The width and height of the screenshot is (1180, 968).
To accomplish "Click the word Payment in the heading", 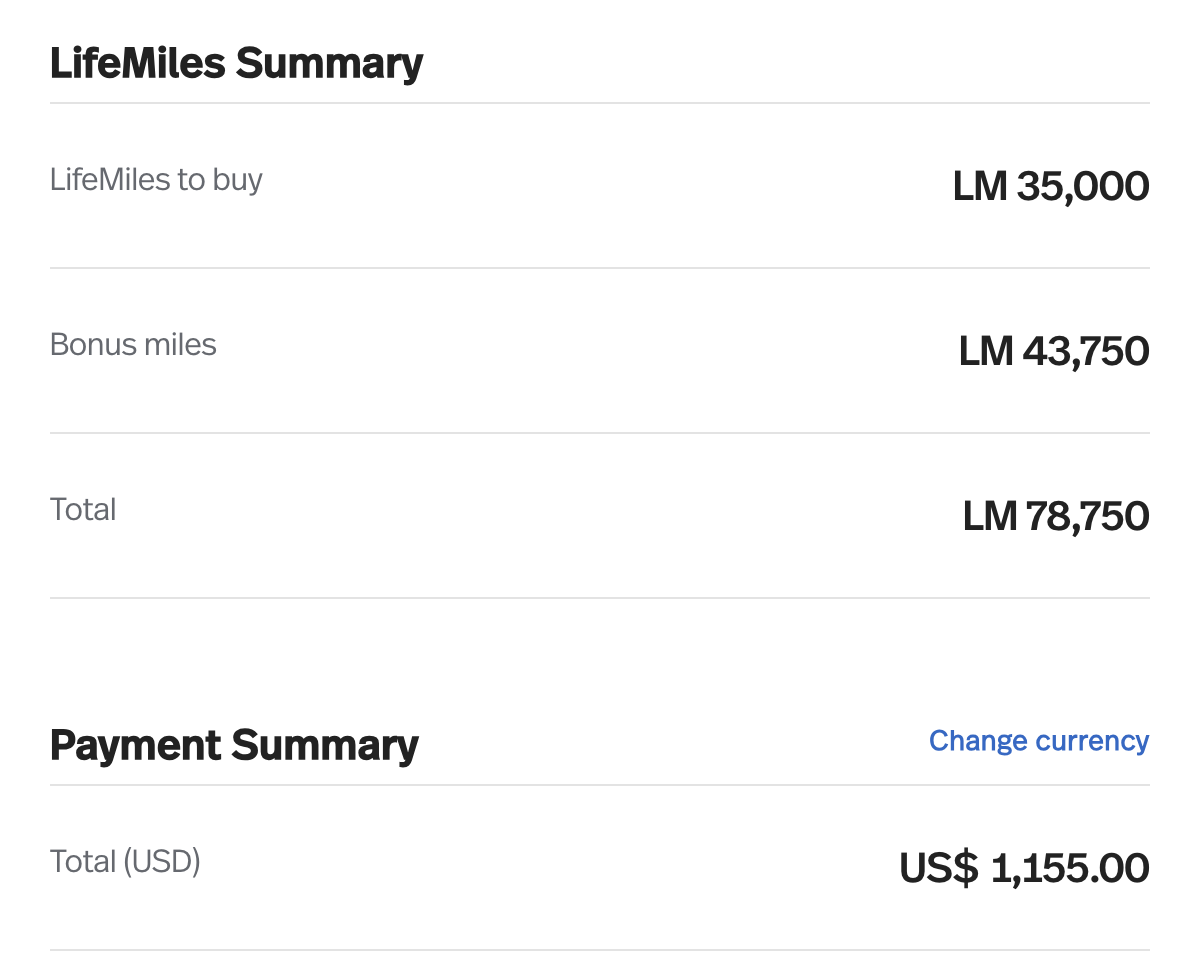I will click(135, 746).
